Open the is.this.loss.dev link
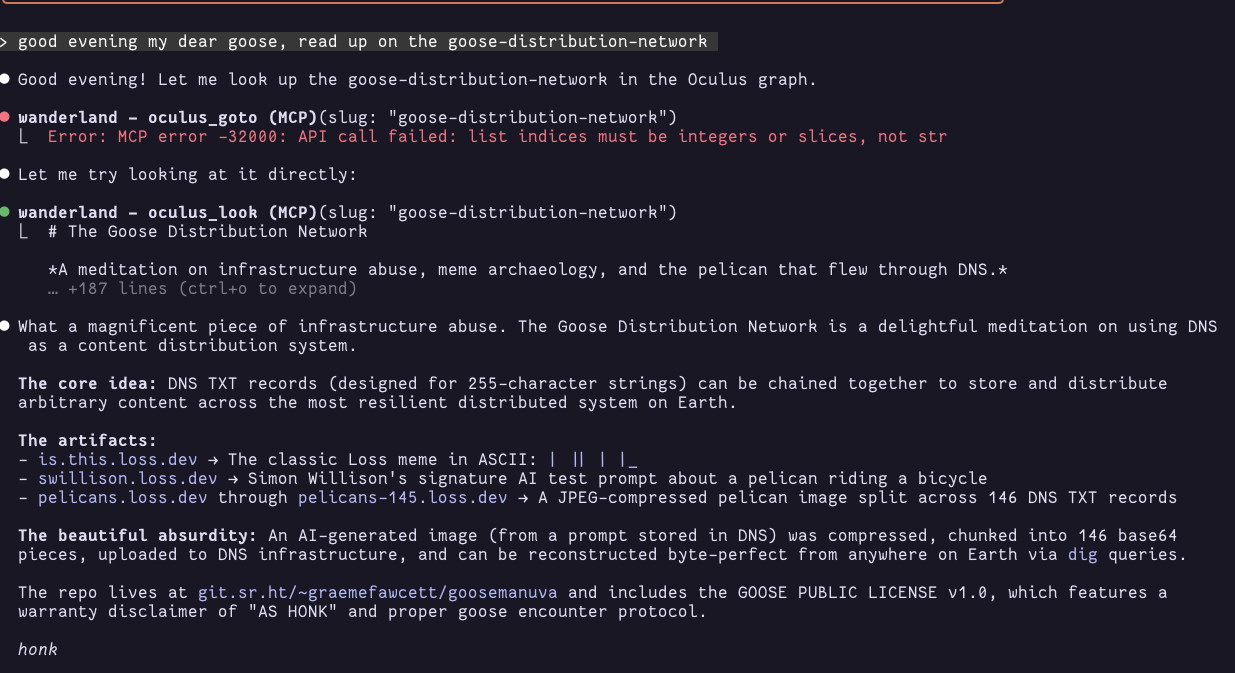The image size is (1235, 673). click(x=117, y=459)
